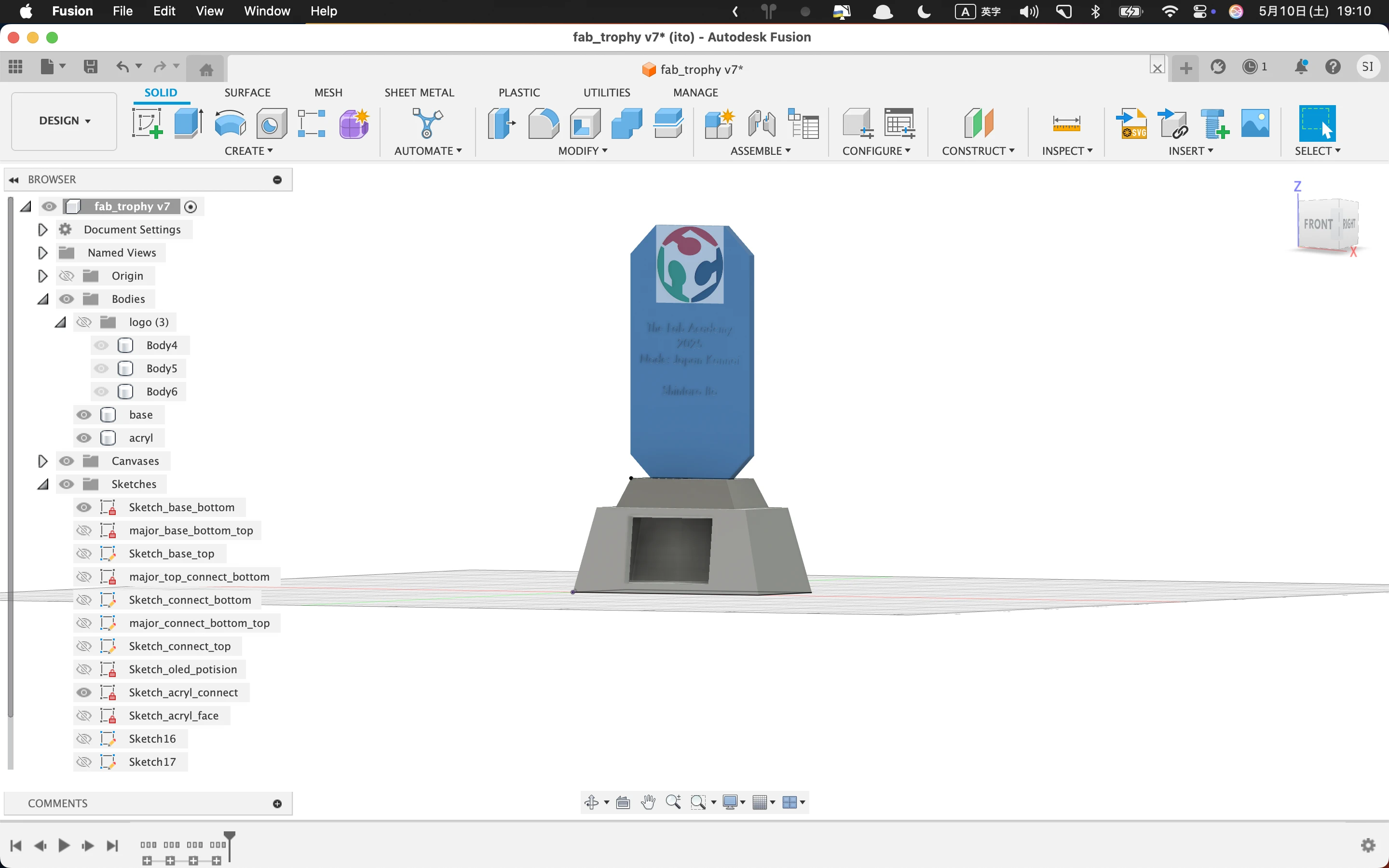
Task: Select the Hole tool icon
Action: click(x=271, y=123)
